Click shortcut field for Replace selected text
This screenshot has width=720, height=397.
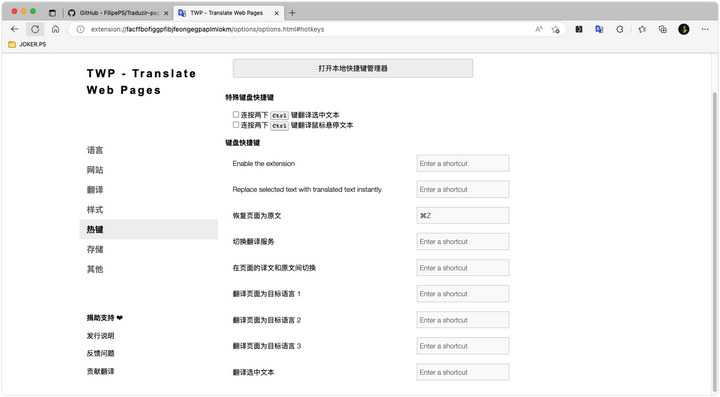pyautogui.click(x=463, y=189)
